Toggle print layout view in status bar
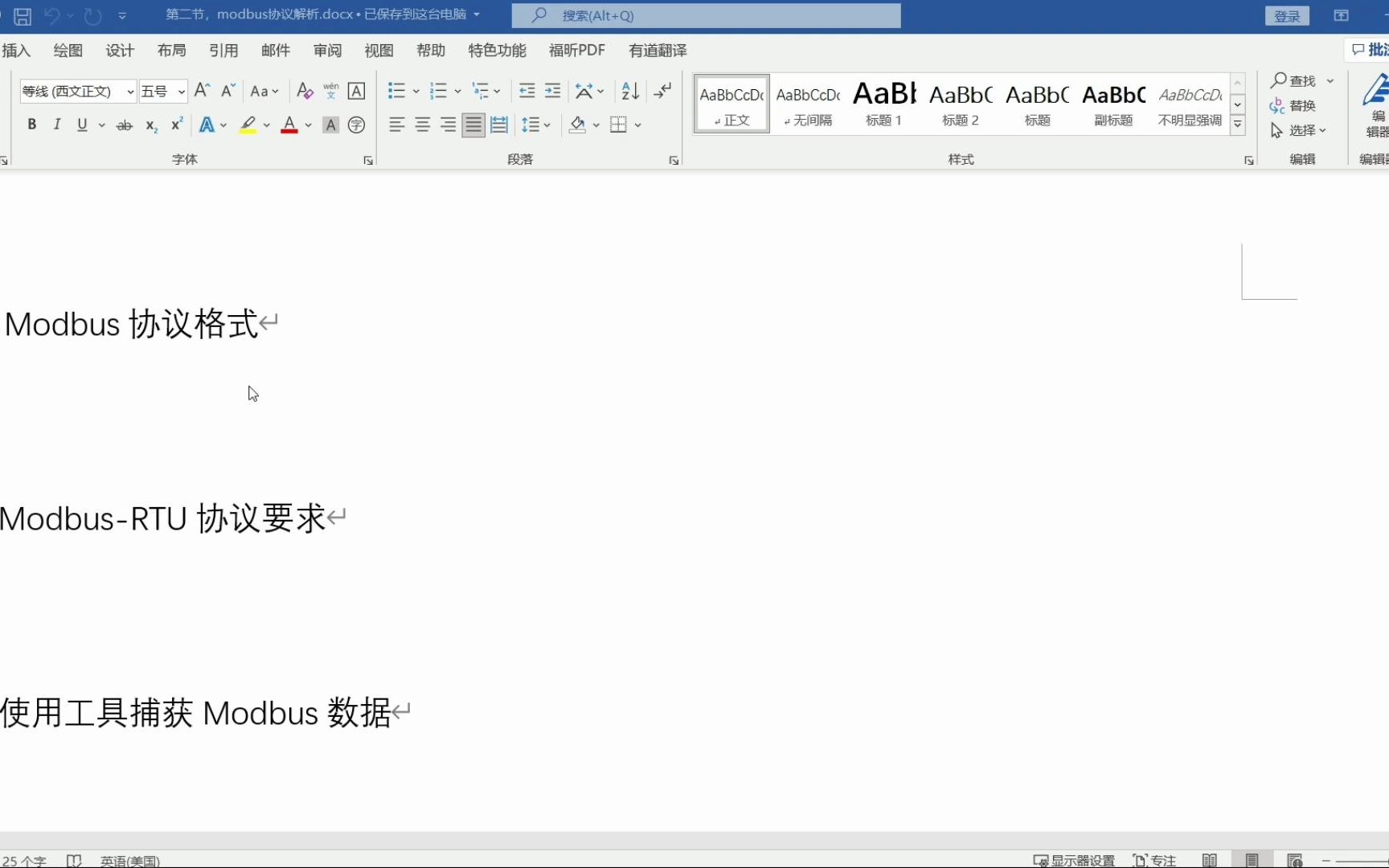 pyautogui.click(x=1252, y=860)
